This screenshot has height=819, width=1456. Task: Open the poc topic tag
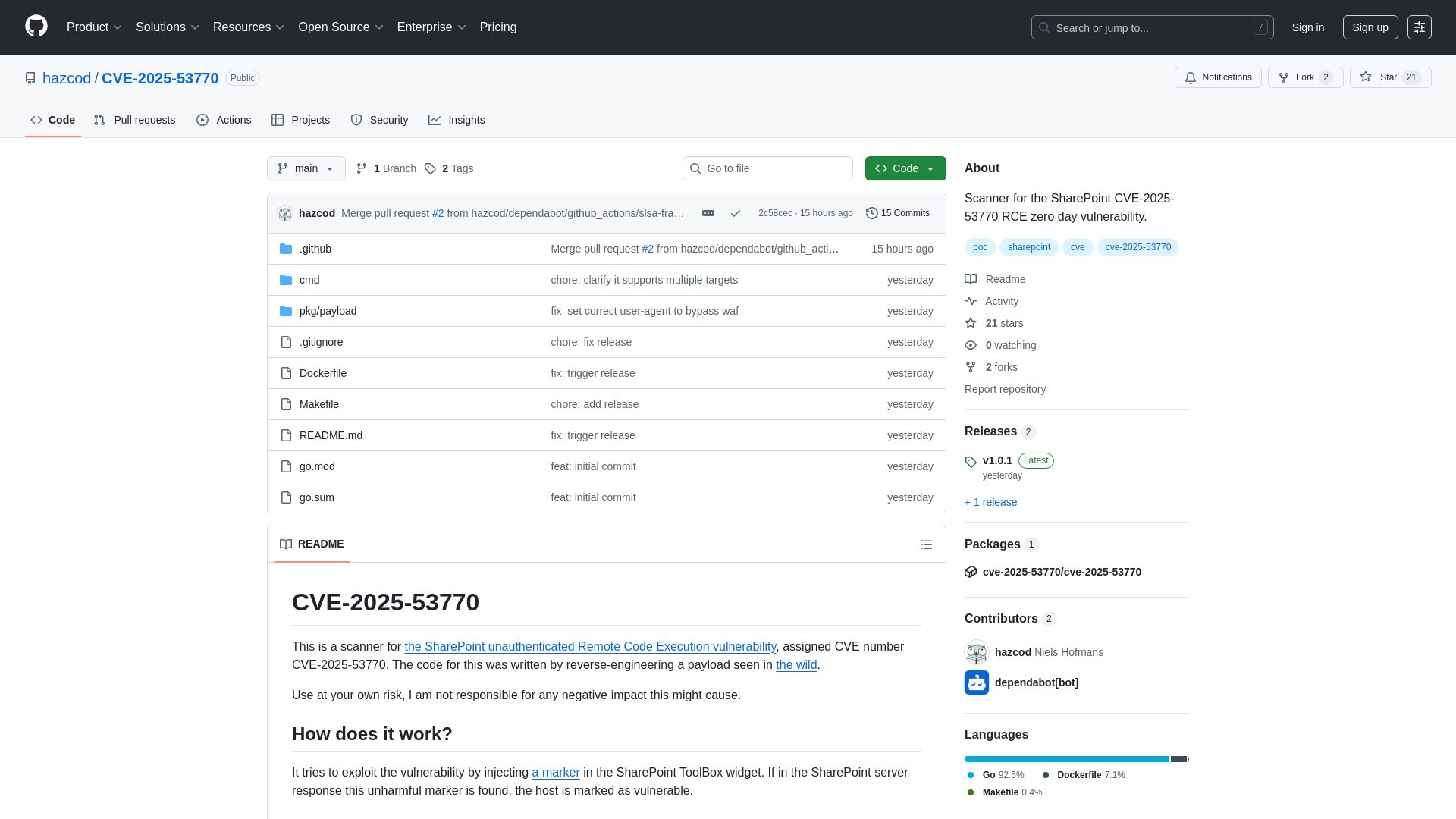pos(980,247)
